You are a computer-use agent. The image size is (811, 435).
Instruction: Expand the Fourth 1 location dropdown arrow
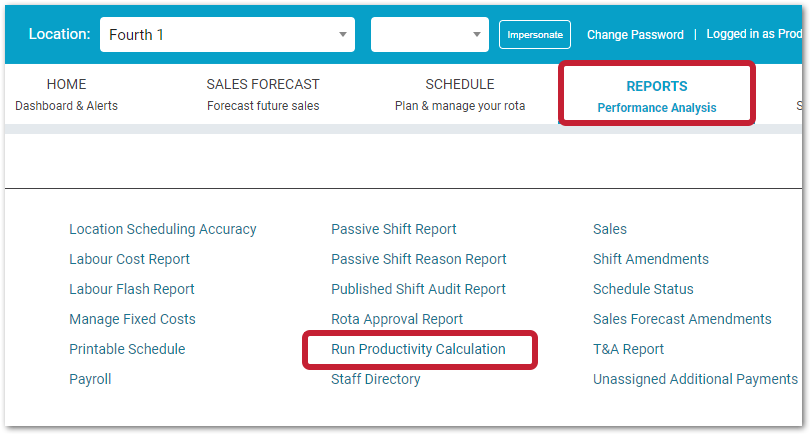342,35
